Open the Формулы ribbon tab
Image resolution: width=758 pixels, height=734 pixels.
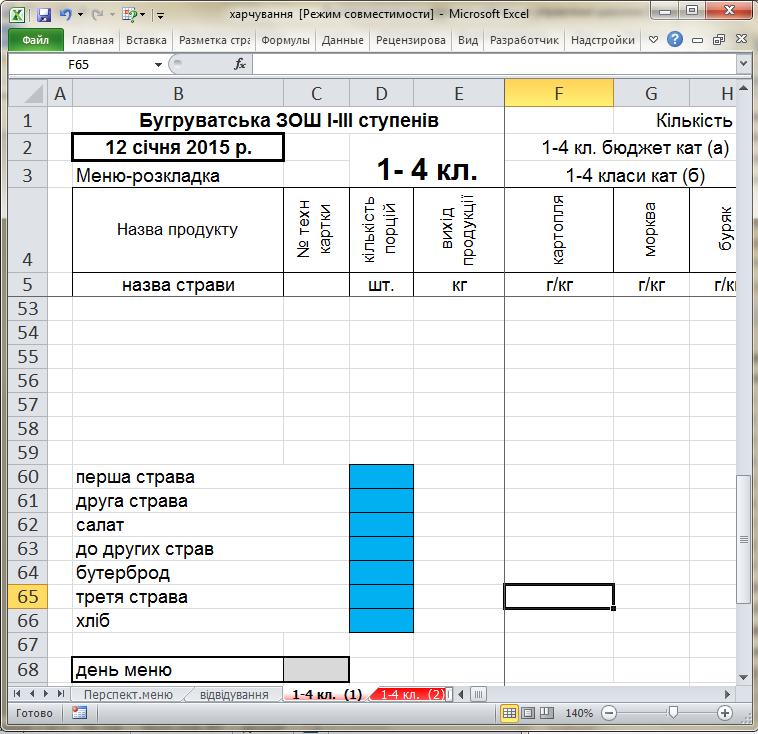tap(285, 40)
